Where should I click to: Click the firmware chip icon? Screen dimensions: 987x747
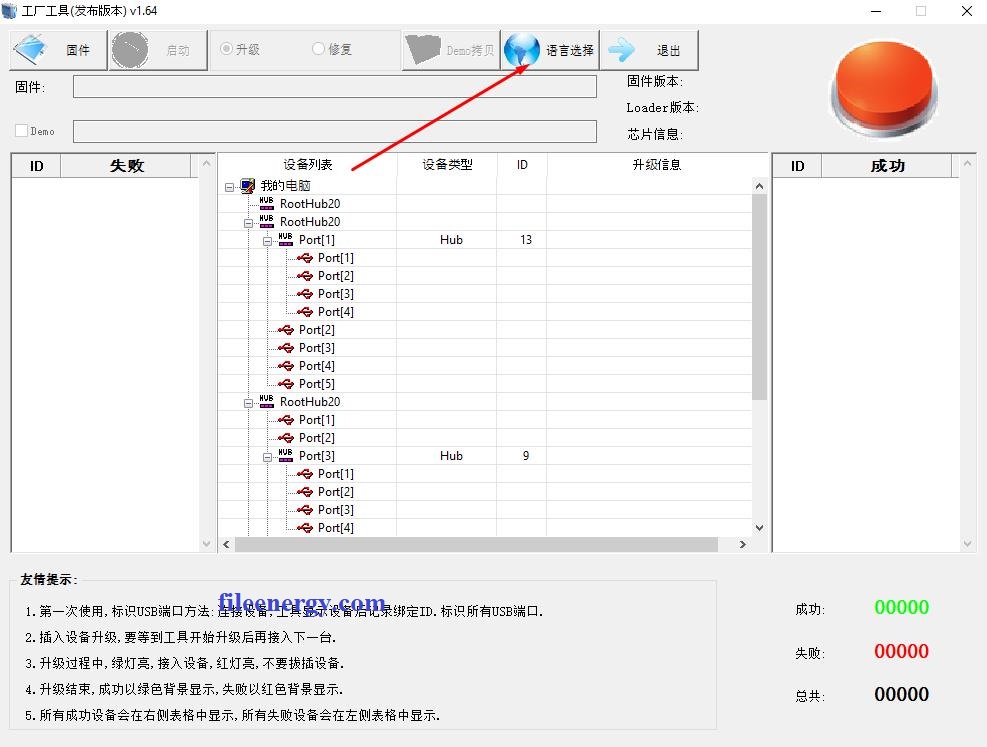tap(30, 49)
